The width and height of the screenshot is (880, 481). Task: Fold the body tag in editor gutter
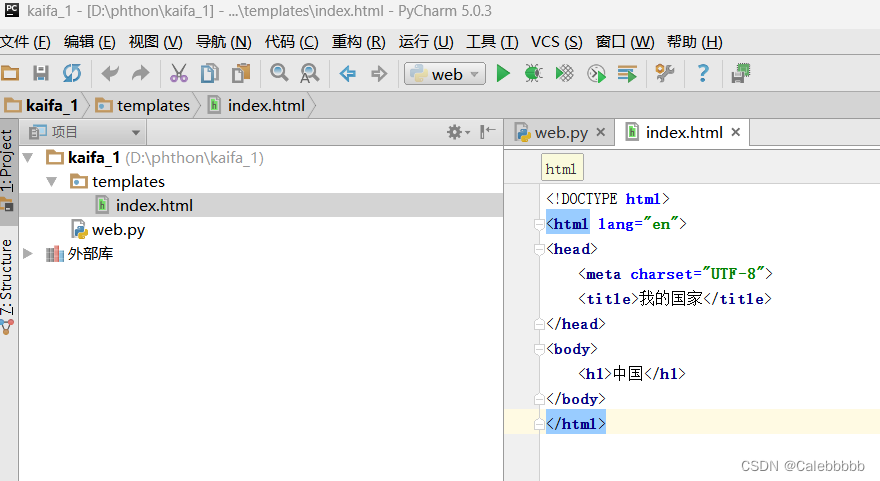pyautogui.click(x=539, y=349)
